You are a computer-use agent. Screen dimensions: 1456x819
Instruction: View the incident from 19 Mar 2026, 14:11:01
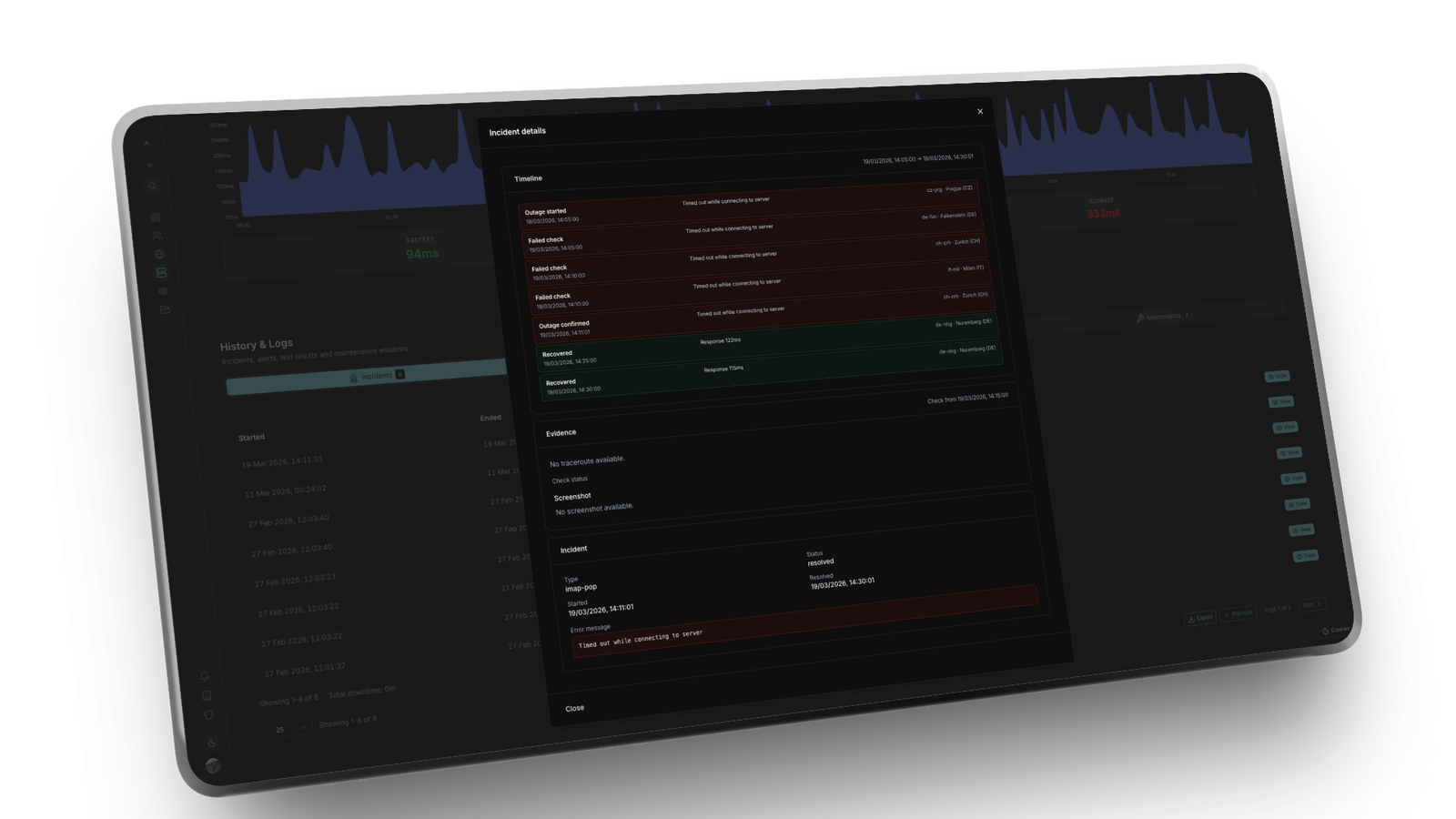1277,376
